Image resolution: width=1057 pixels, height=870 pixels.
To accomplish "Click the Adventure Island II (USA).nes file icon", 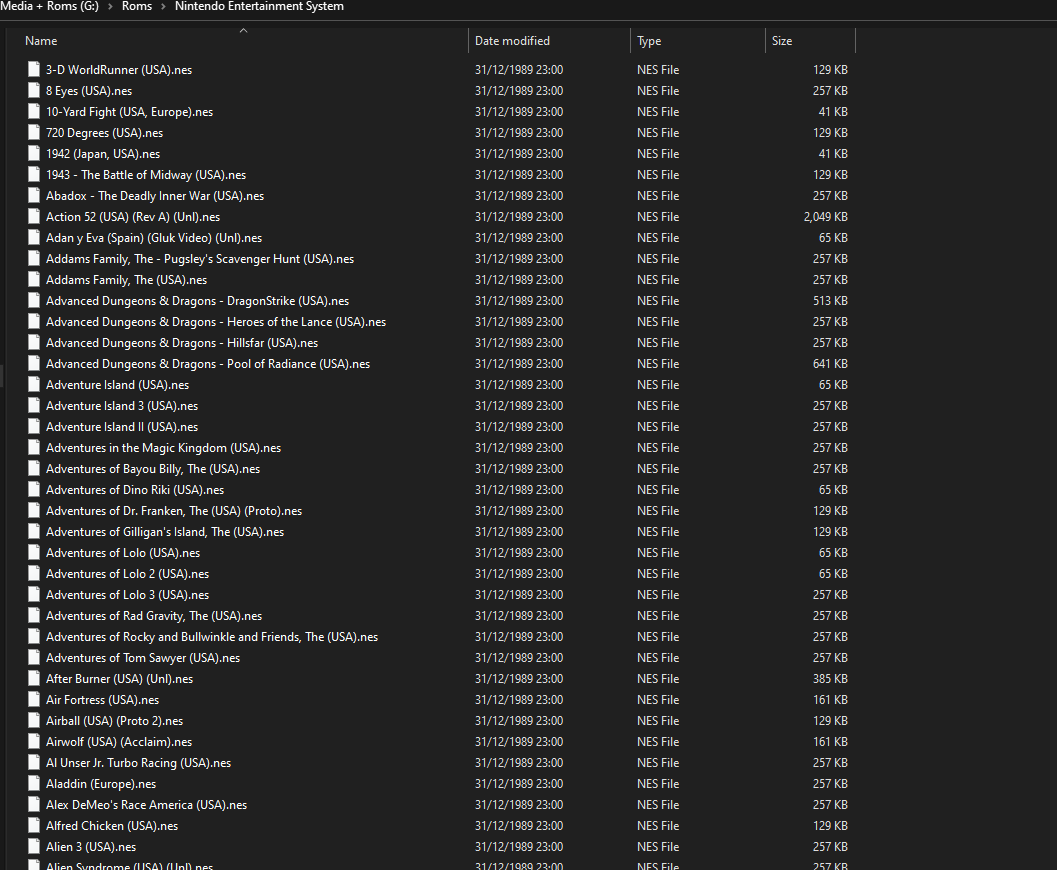I will click(x=34, y=427).
